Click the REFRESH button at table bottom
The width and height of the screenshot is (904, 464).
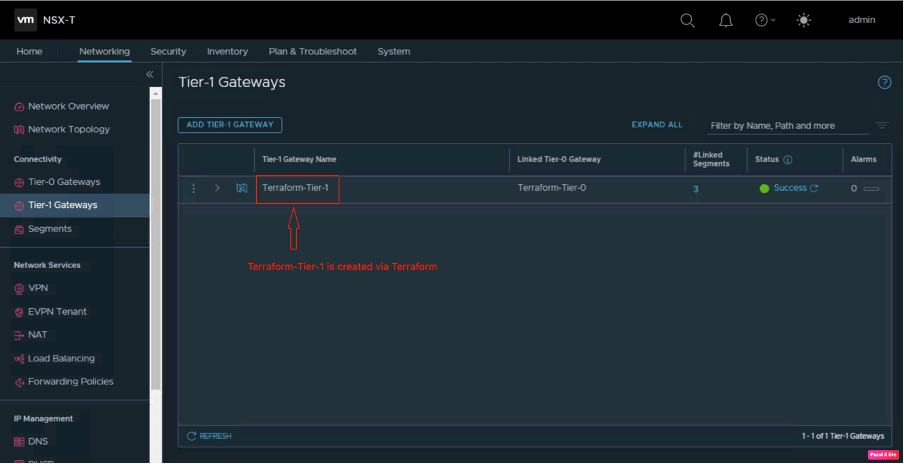tap(209, 436)
